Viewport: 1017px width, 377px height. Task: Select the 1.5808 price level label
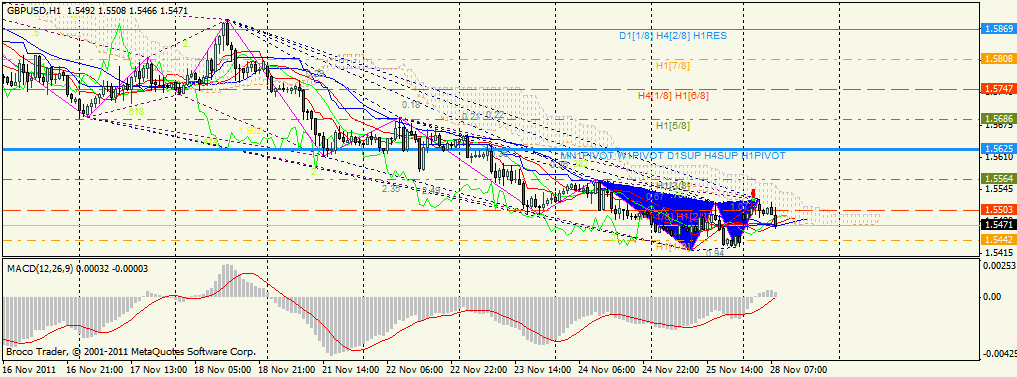(x=998, y=58)
